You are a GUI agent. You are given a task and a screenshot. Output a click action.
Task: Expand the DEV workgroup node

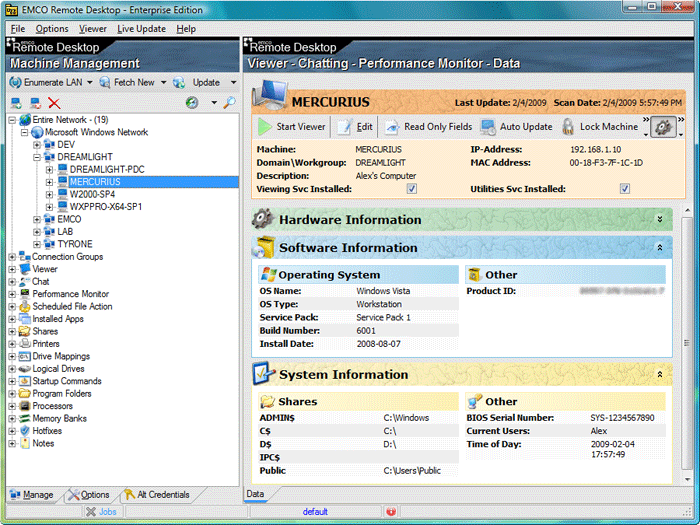[x=37, y=145]
